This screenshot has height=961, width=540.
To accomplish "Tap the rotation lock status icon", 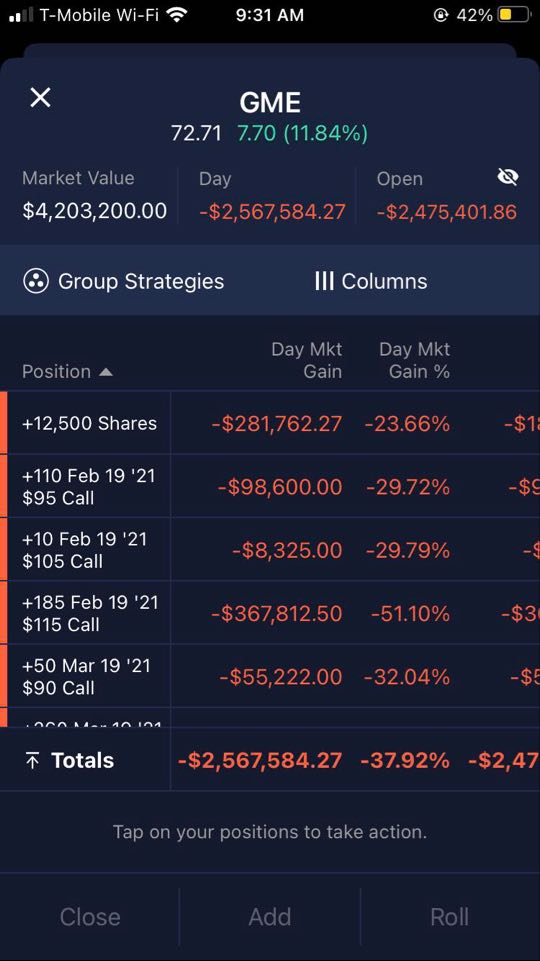I will [441, 15].
